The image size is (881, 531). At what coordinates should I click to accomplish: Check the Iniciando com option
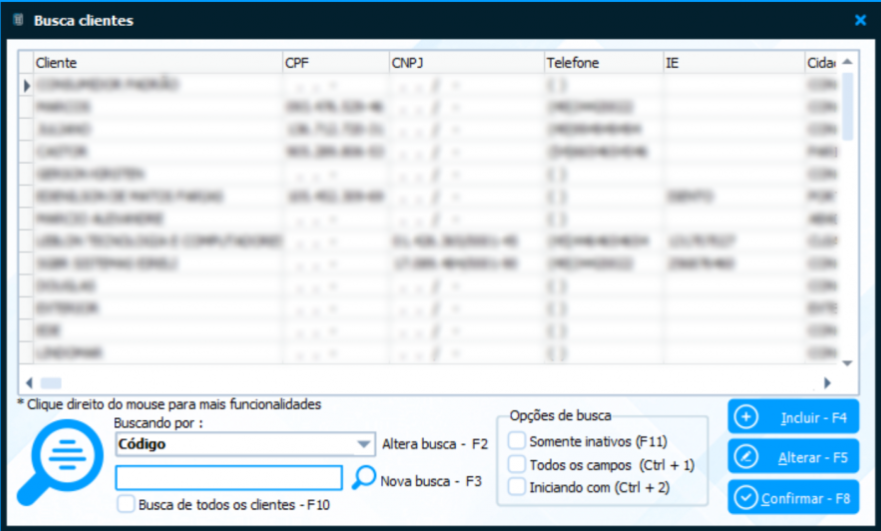pyautogui.click(x=517, y=487)
